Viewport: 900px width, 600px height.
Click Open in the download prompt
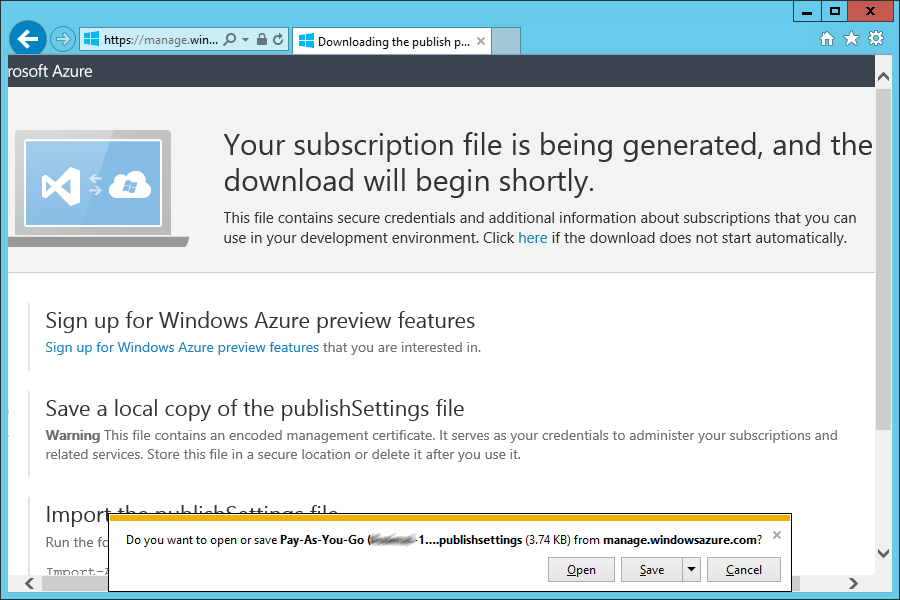(581, 570)
